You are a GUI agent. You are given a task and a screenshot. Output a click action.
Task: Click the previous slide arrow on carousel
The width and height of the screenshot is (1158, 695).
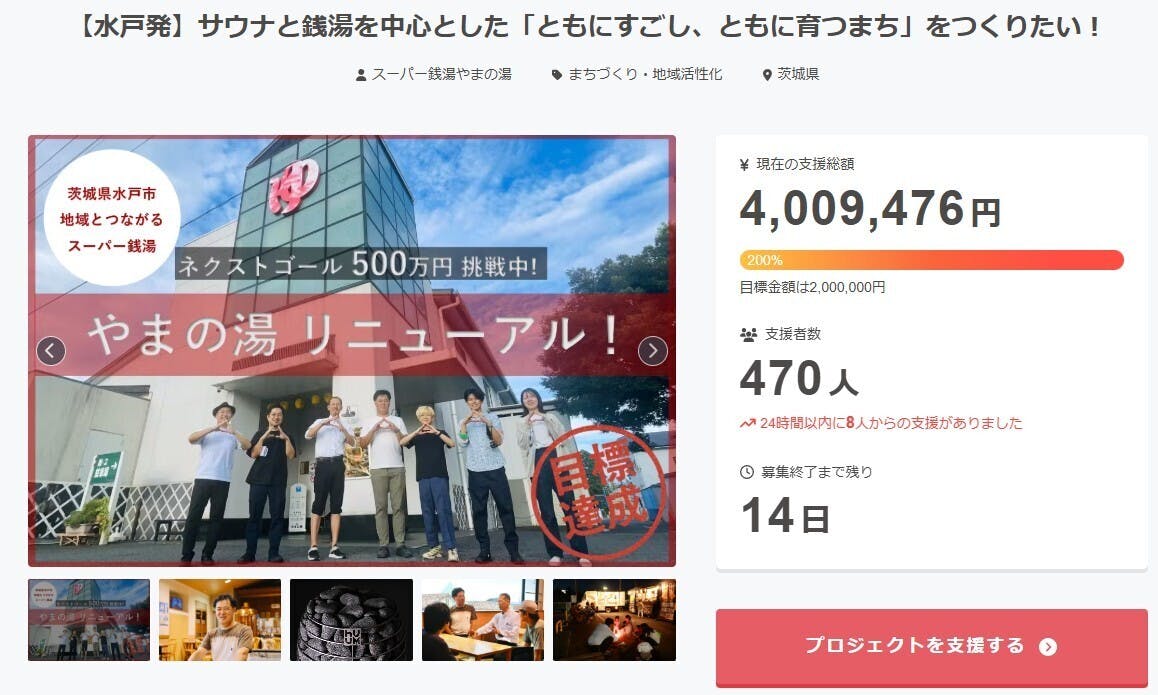pyautogui.click(x=51, y=351)
